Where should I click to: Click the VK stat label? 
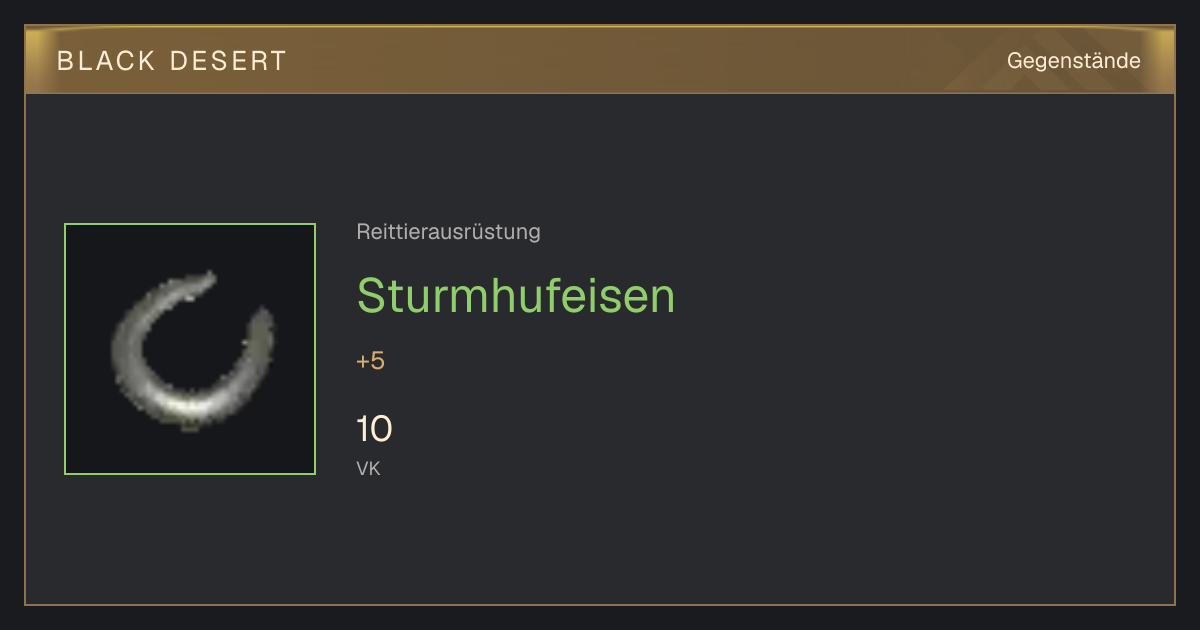[368, 468]
